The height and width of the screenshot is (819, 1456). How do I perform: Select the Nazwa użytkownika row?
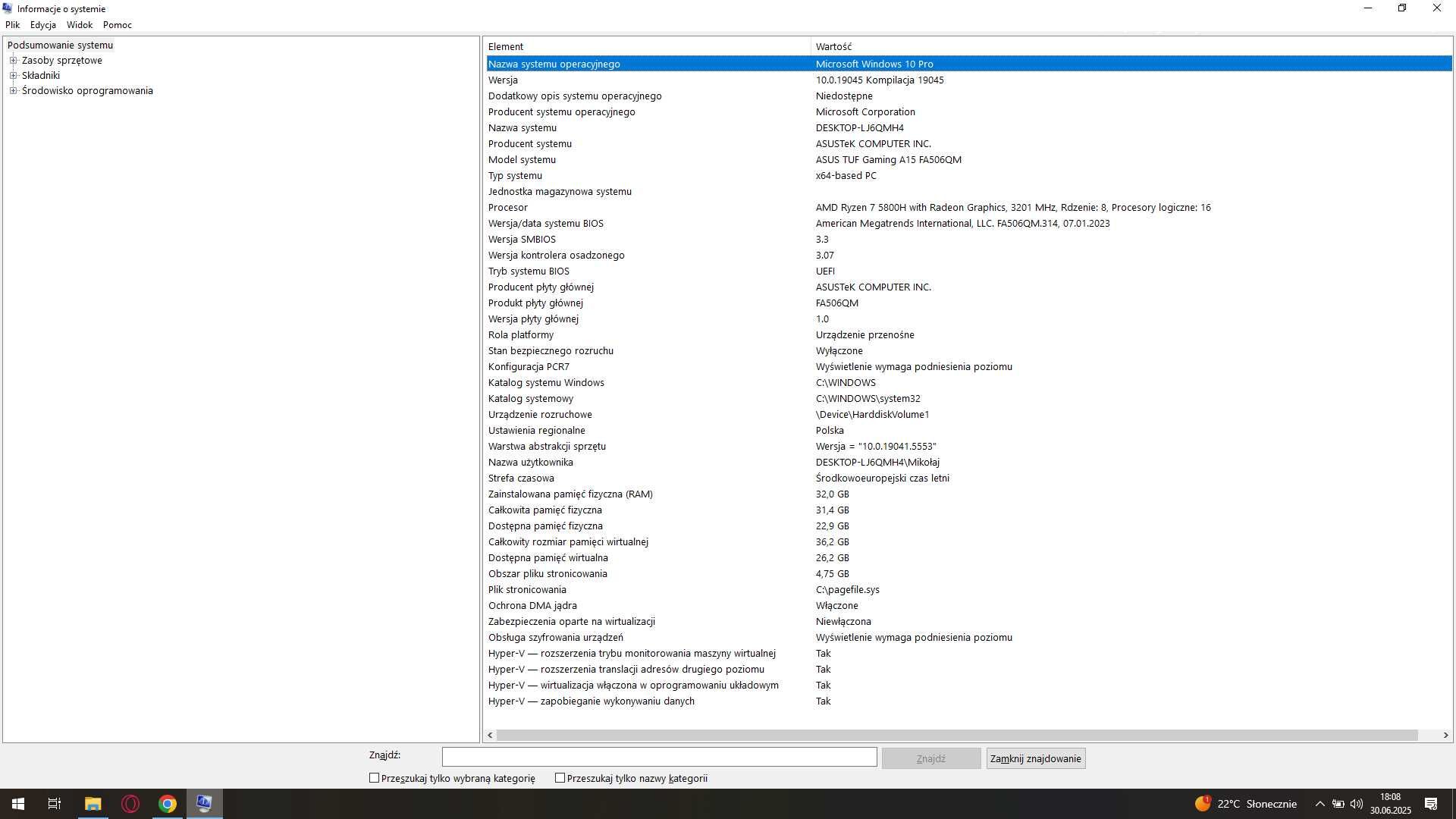968,463
